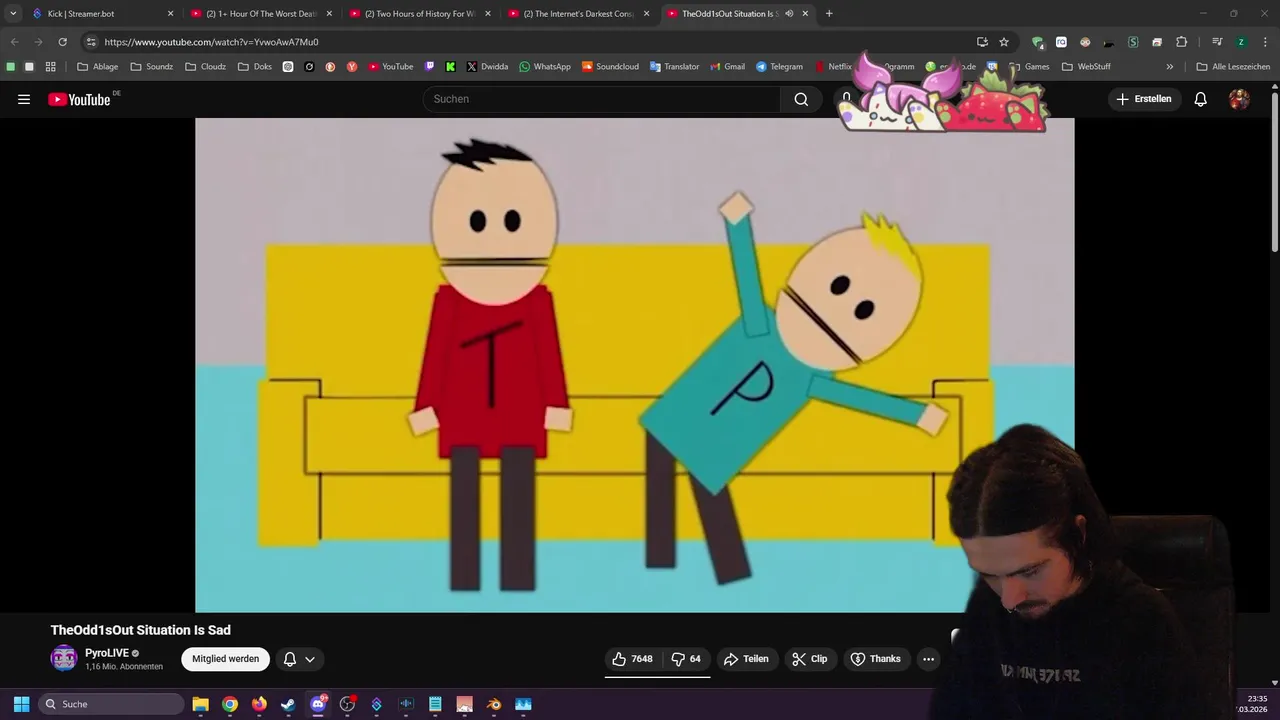The image size is (1280, 720).
Task: Bookmark this page with star icon
Action: [x=1004, y=42]
